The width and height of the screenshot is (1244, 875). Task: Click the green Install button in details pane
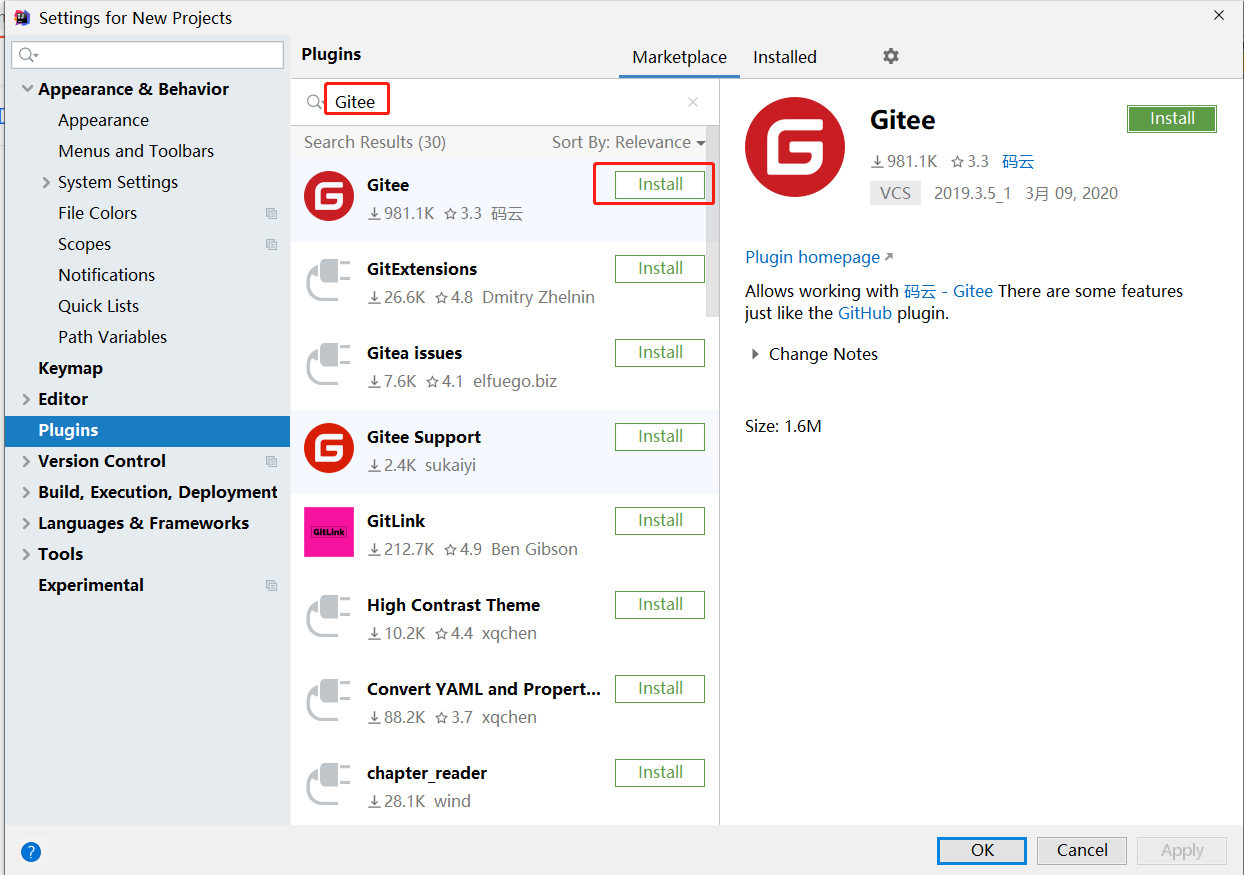pos(1172,118)
